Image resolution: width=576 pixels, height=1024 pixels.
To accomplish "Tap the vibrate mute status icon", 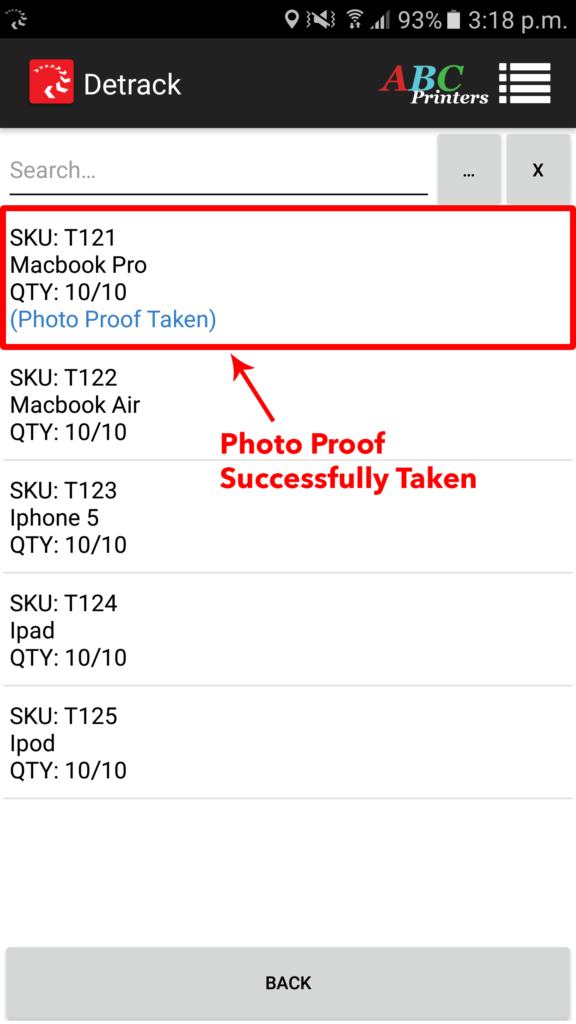I will point(321,20).
